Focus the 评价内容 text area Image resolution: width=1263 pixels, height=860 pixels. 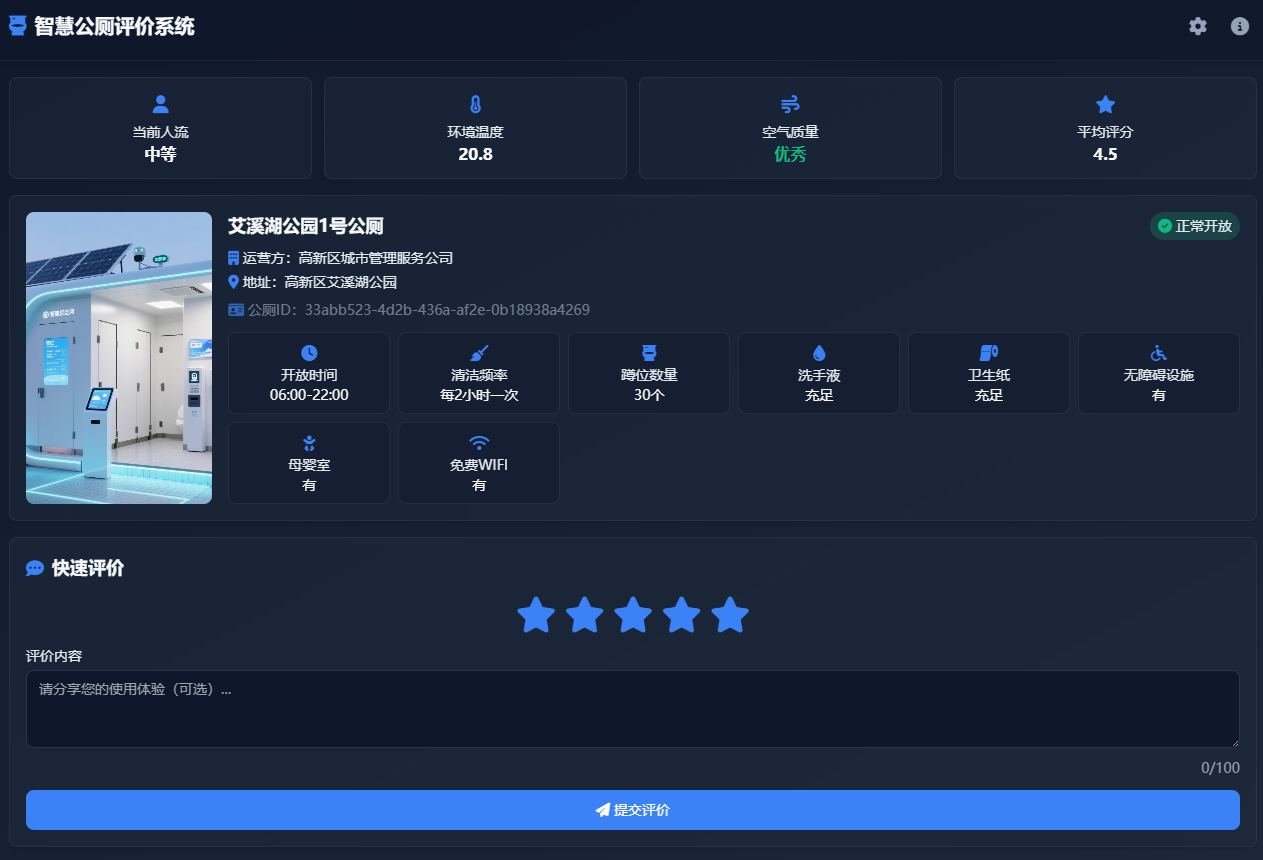click(x=633, y=709)
